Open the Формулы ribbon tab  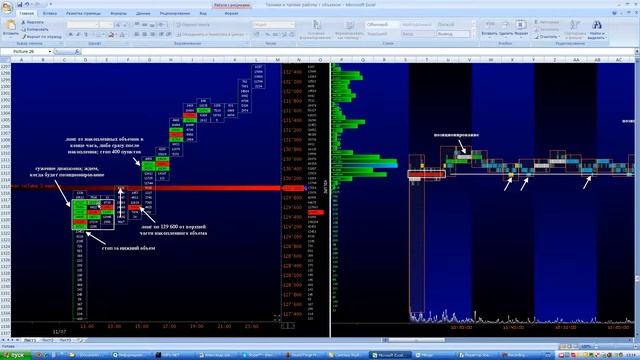[x=118, y=13]
